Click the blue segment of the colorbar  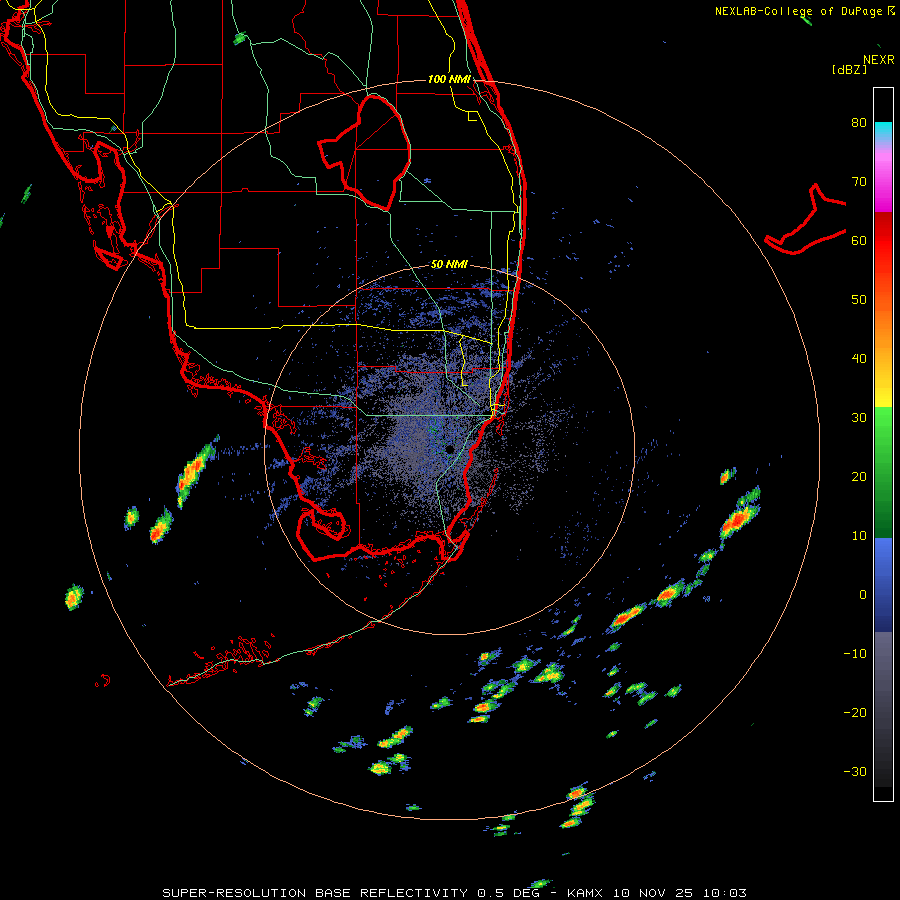[x=883, y=585]
